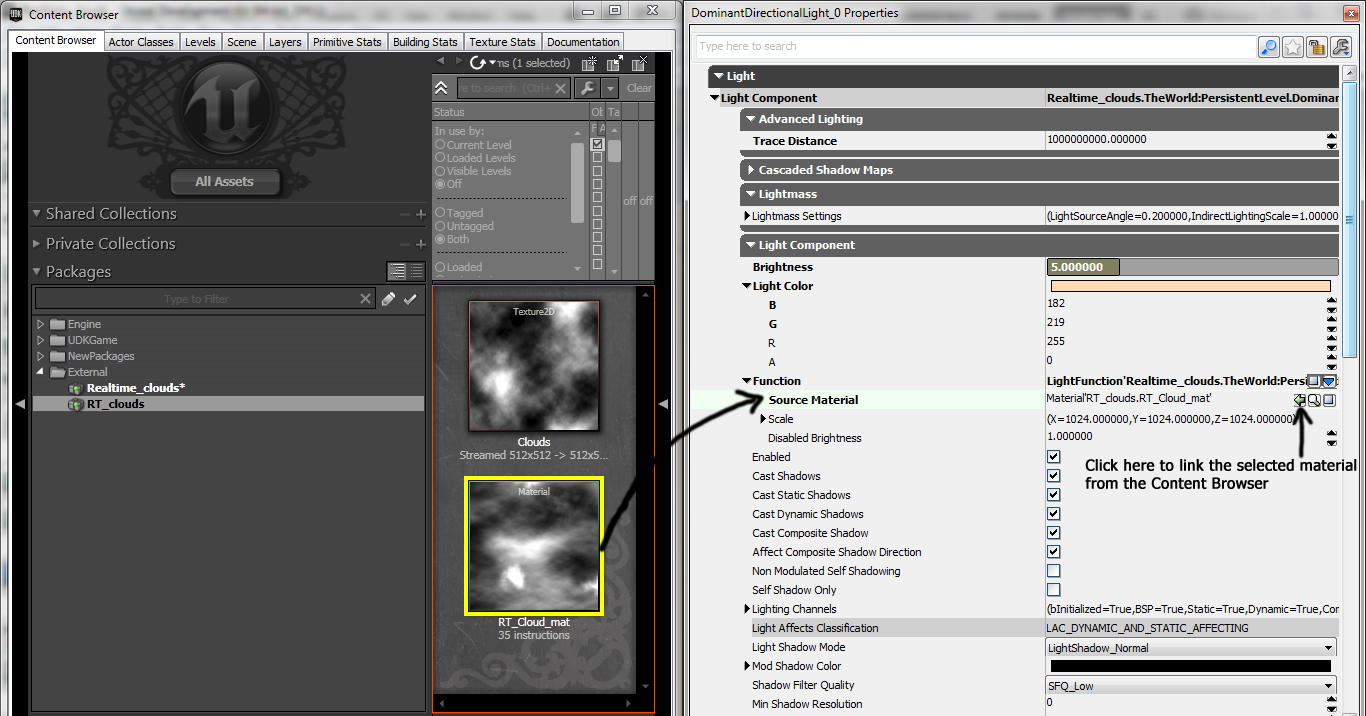The width and height of the screenshot is (1366, 716).
Task: Open the wrench filter options in search bar
Action: [587, 88]
